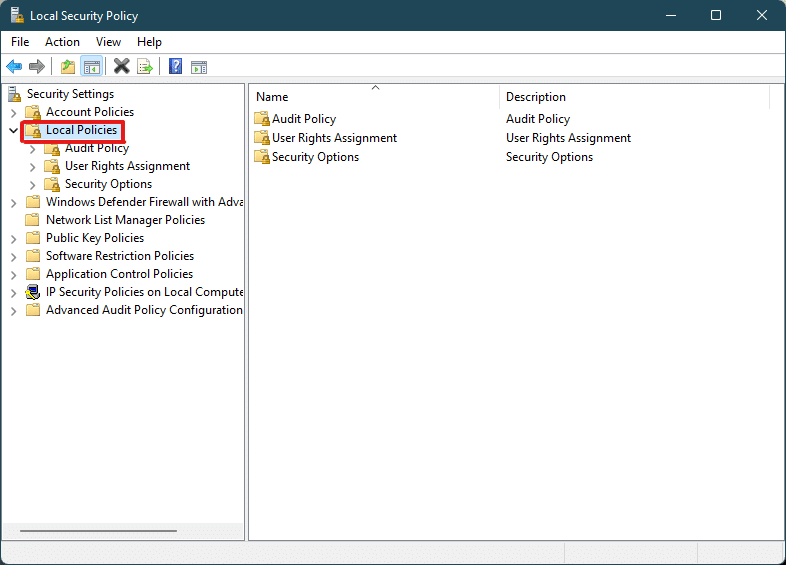Expand Account Policies node
This screenshot has height=565, width=786.
click(14, 113)
